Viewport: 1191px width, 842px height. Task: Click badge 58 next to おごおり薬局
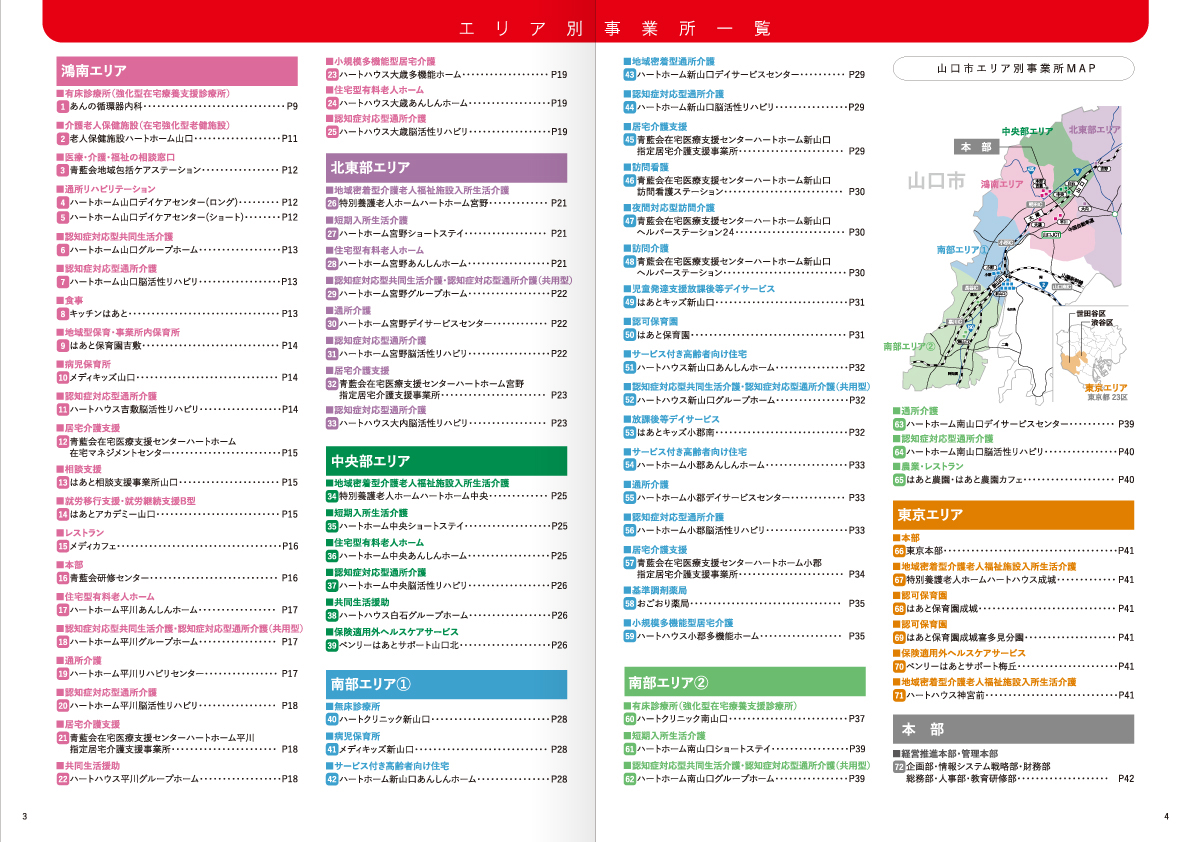(629, 604)
